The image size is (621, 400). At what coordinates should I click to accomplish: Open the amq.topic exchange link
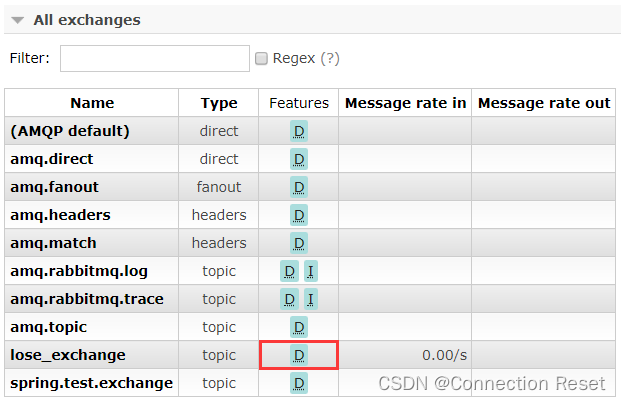[49, 328]
